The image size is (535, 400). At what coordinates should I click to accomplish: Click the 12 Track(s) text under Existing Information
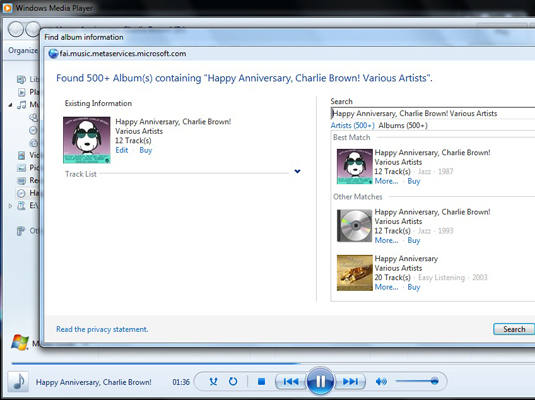[133, 141]
